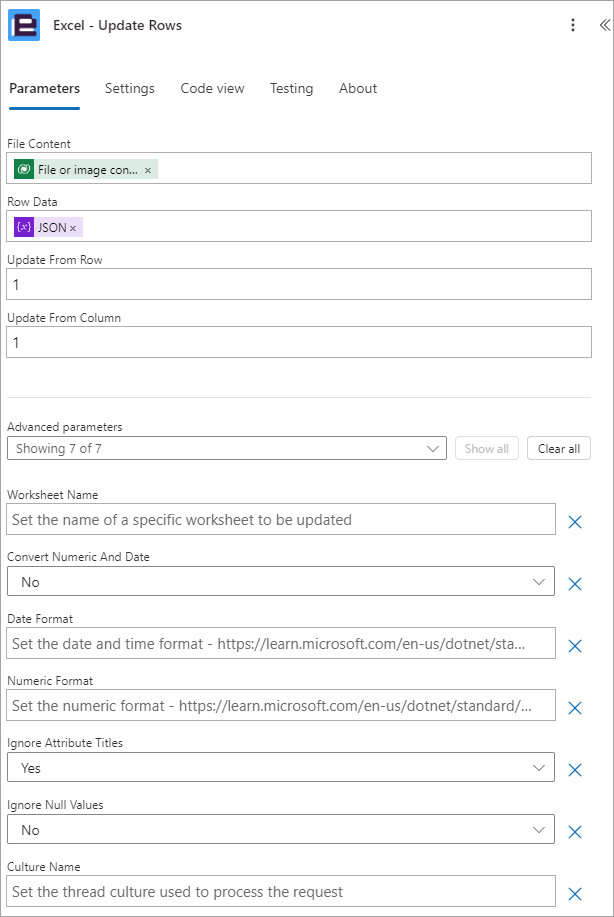Open the three-dot more options menu
The height and width of the screenshot is (917, 614).
click(x=572, y=25)
